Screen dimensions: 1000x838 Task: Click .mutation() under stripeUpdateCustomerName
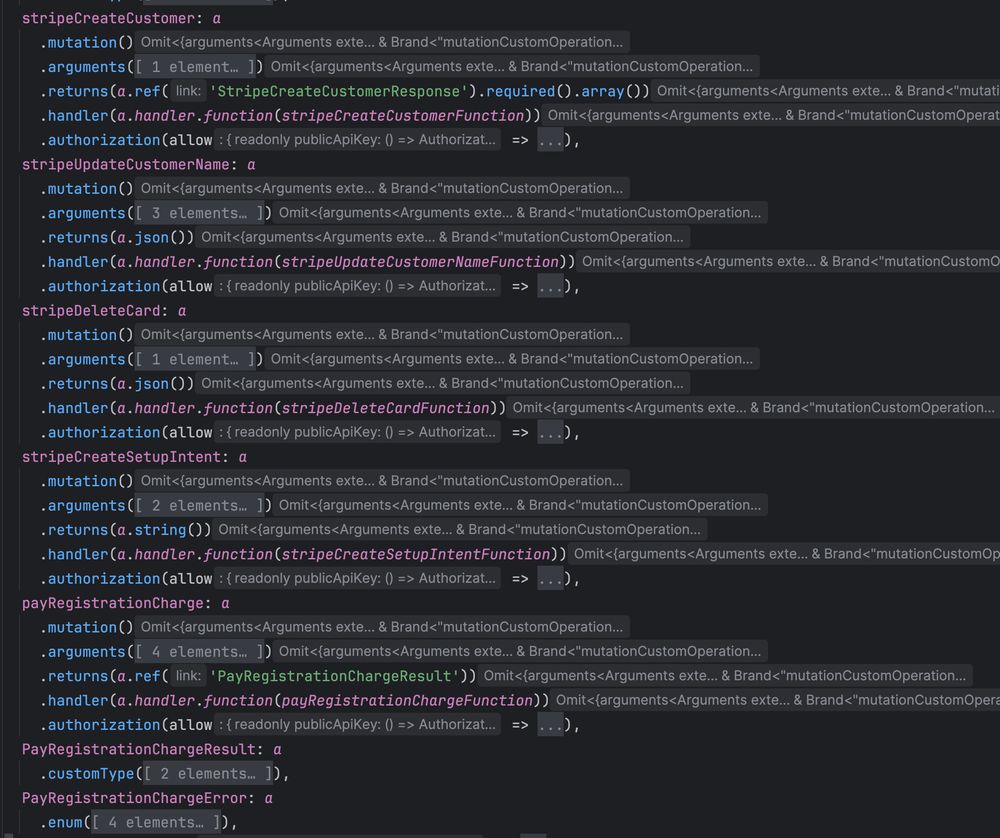pyautogui.click(x=87, y=189)
